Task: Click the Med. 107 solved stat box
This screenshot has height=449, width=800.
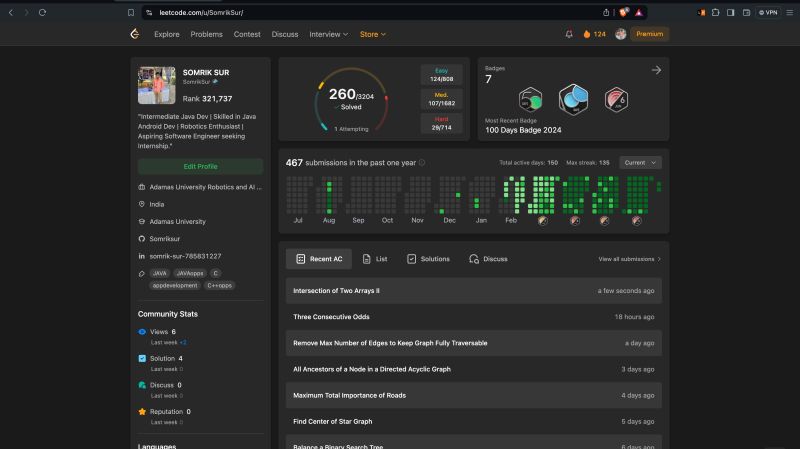Action: 441,99
